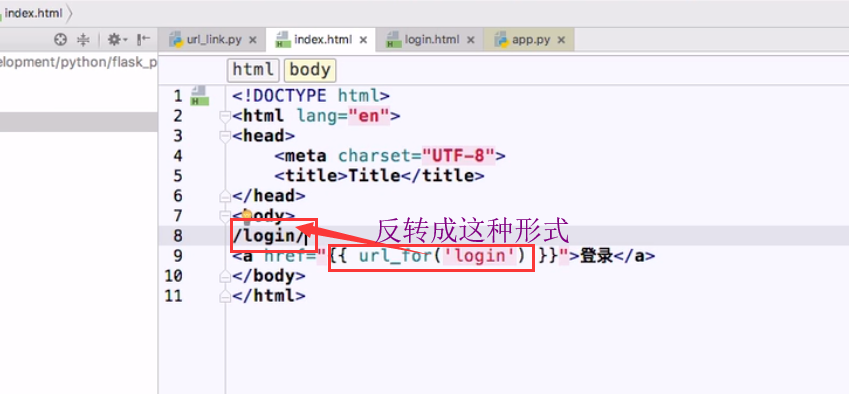Click line number 4 in the gutter

[x=178, y=156]
